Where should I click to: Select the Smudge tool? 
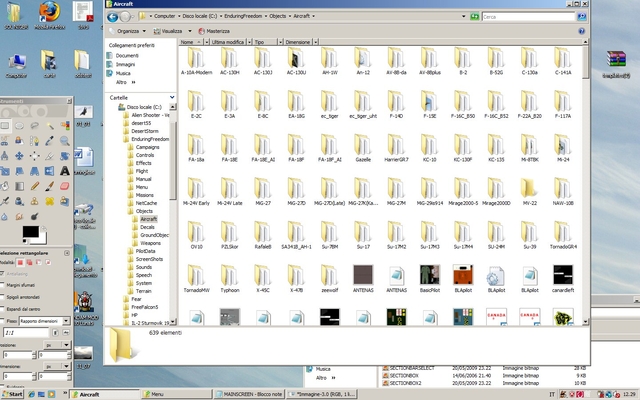19,216
